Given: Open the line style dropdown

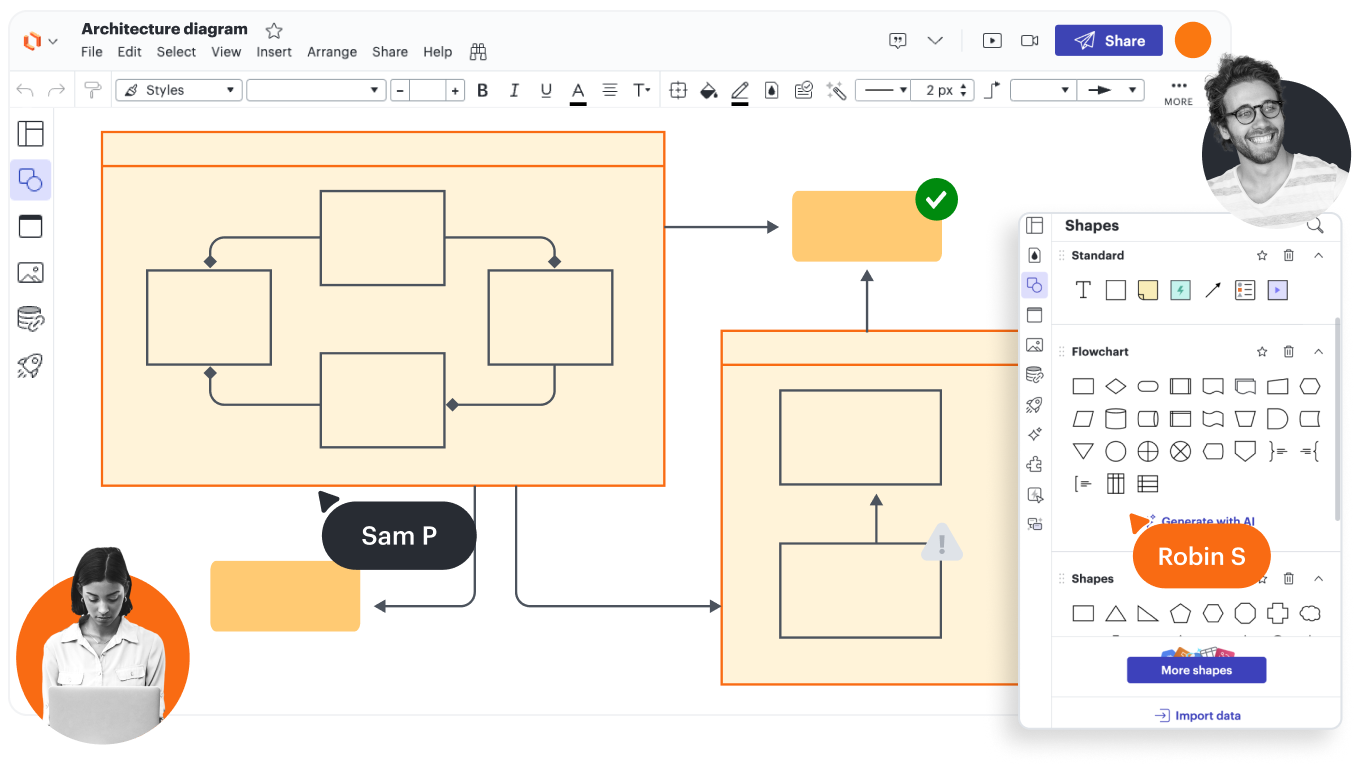Looking at the screenshot, I should pyautogui.click(x=885, y=91).
